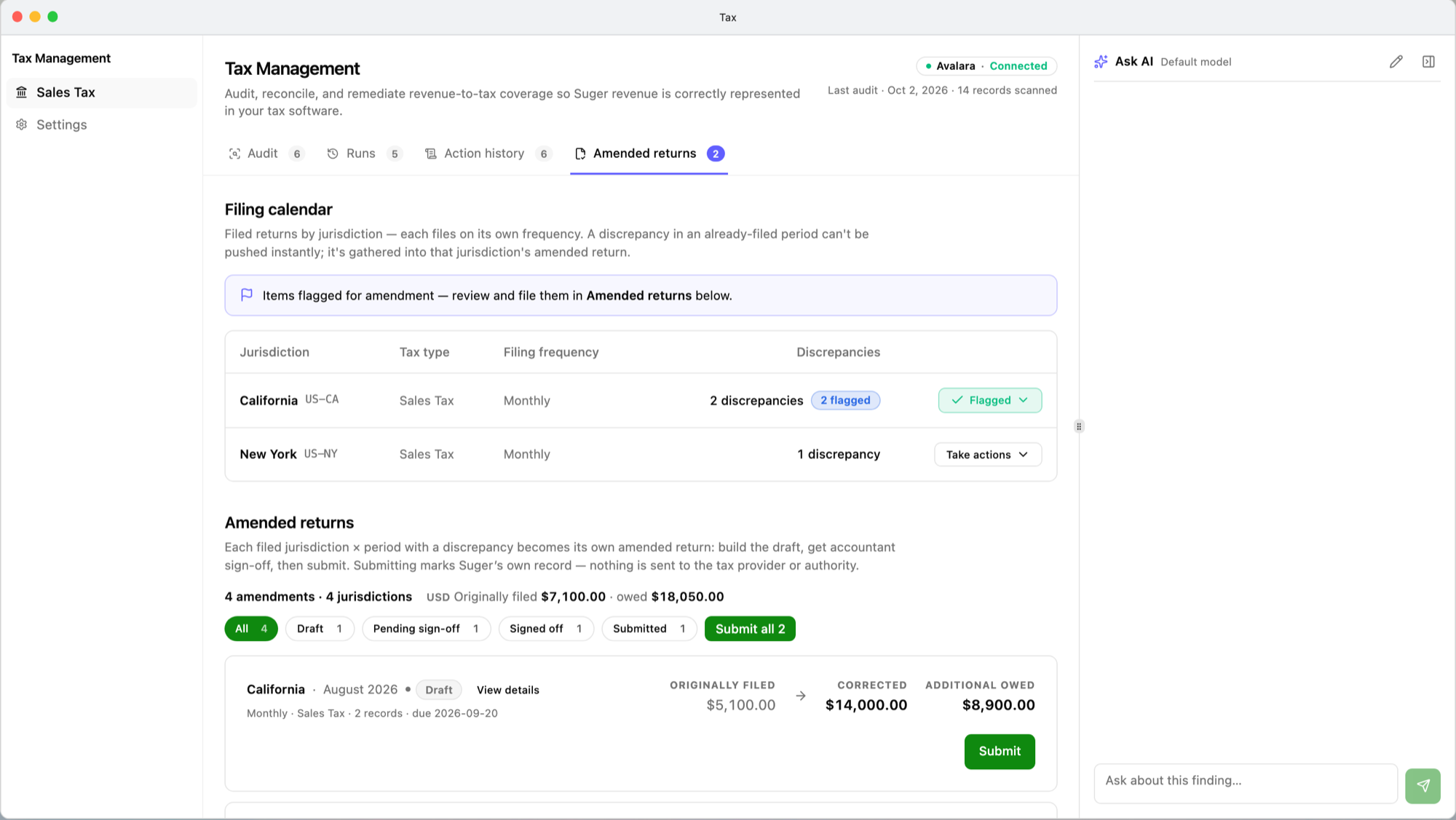Filter amendments by Draft status

pos(320,629)
